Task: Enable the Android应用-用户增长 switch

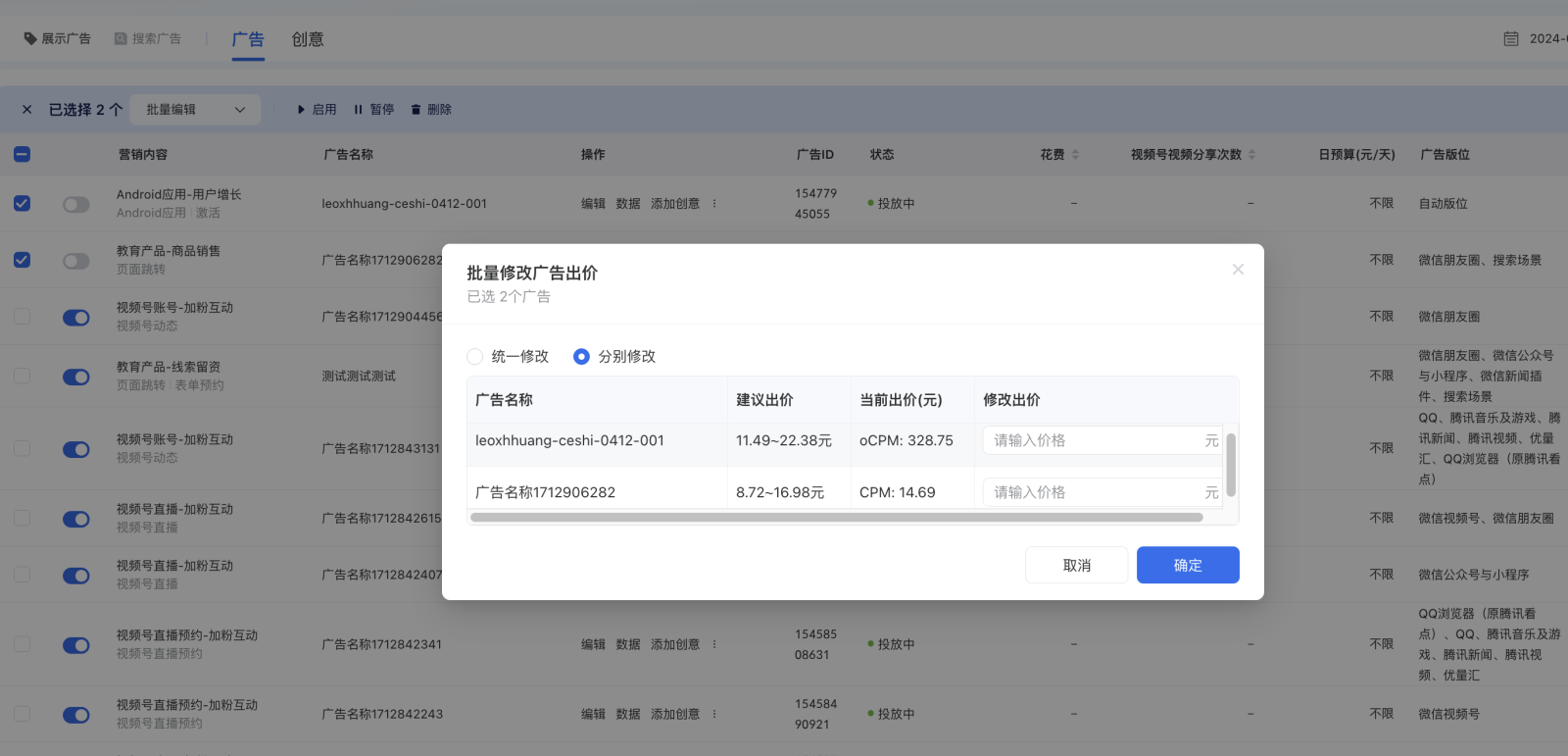Action: [76, 205]
